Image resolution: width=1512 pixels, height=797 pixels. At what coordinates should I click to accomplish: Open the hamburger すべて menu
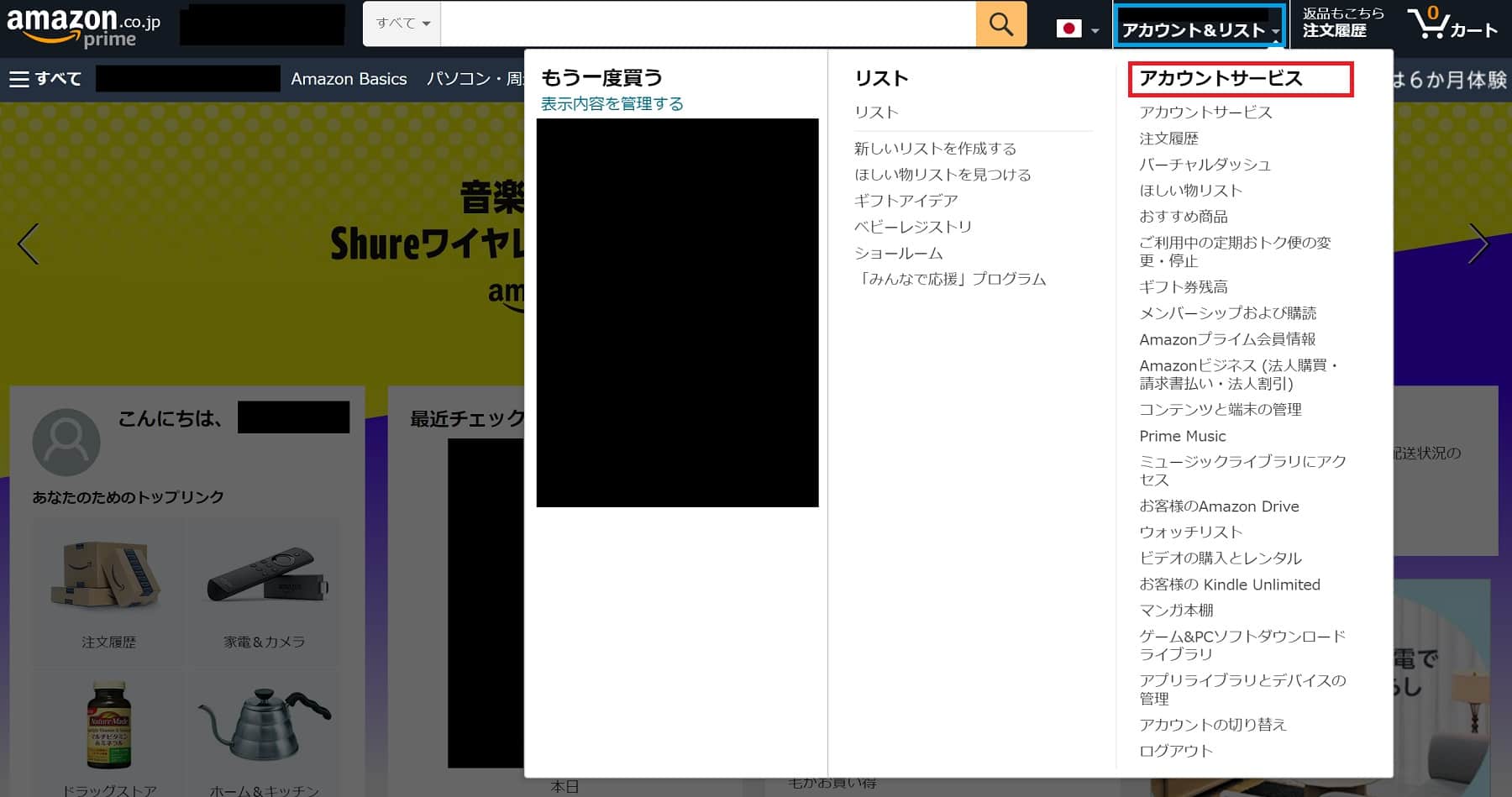click(45, 79)
